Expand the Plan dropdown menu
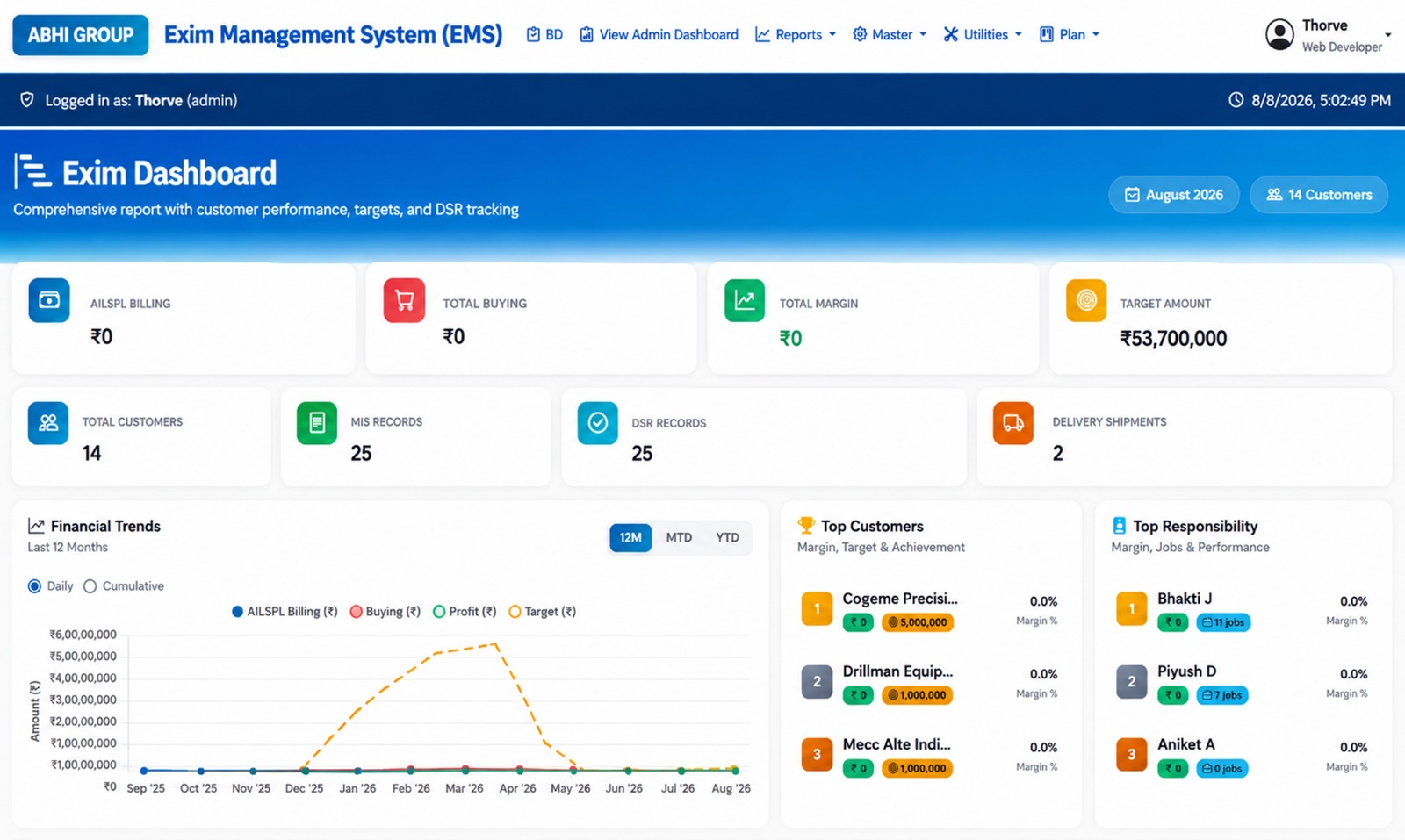The image size is (1405, 840). pyautogui.click(x=1070, y=35)
